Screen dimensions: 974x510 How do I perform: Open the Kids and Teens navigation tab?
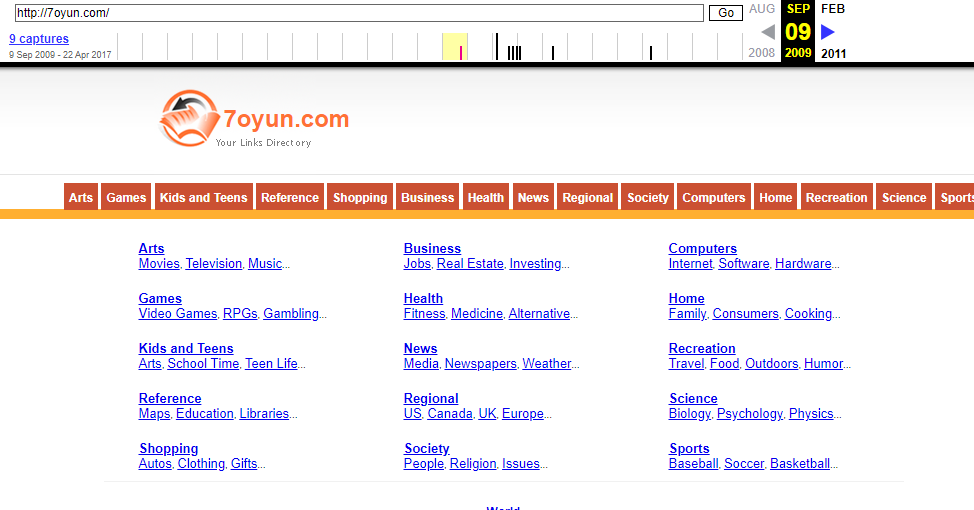coord(204,198)
